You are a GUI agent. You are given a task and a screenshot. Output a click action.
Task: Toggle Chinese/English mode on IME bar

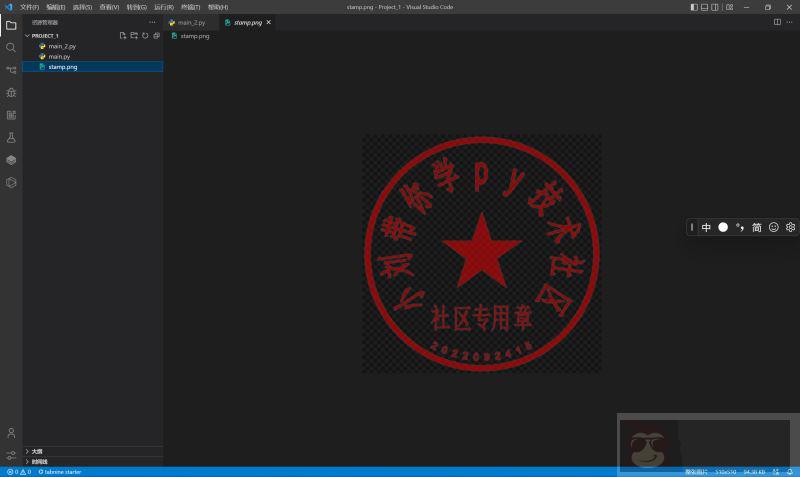point(706,227)
